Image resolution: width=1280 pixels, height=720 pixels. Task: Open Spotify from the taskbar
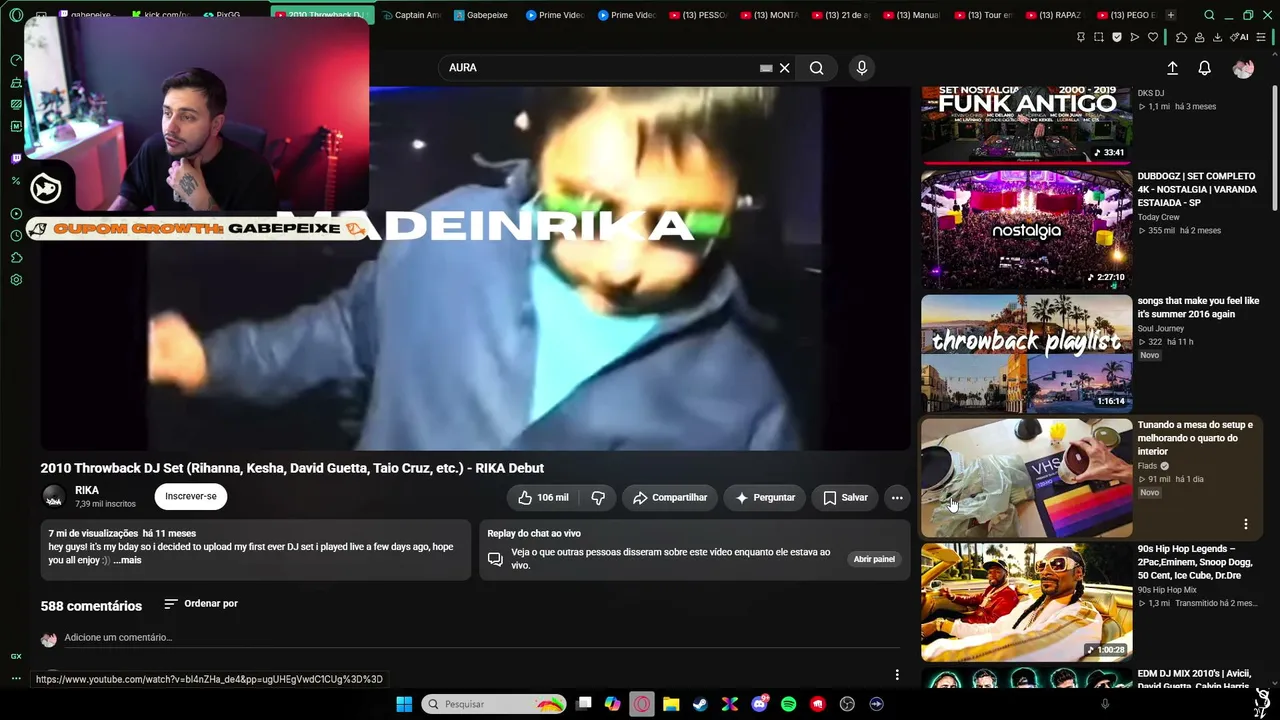pos(788,704)
